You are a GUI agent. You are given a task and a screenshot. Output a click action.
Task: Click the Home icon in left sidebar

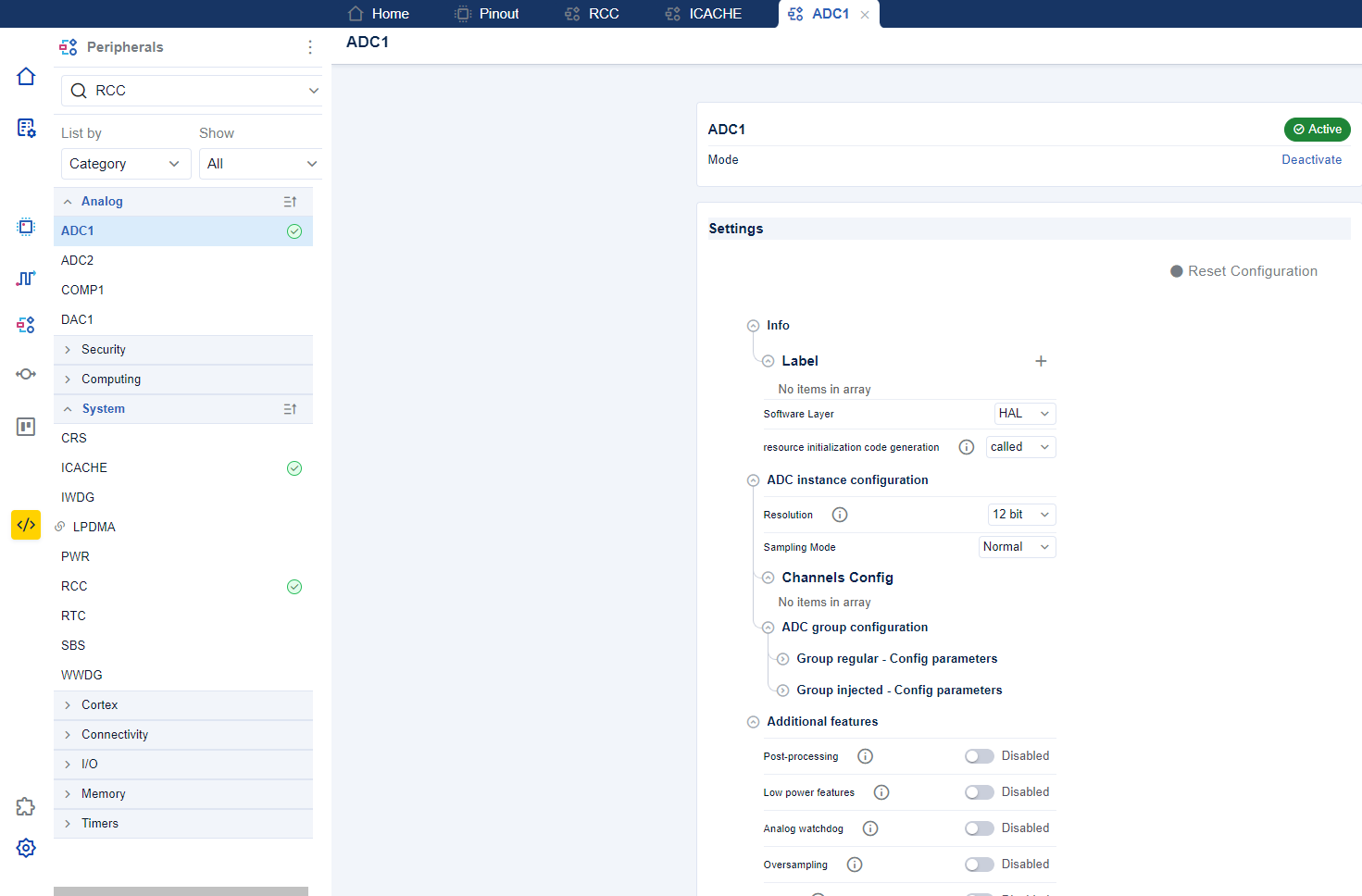coord(26,77)
